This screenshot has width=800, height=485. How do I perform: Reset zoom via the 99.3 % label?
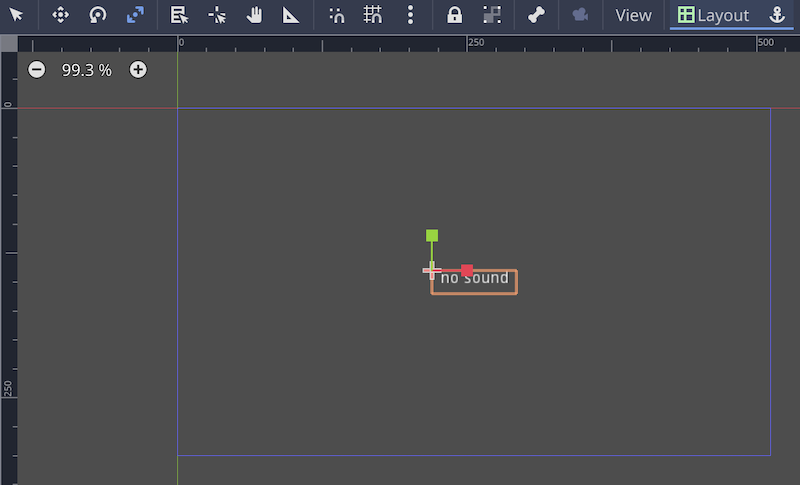click(x=87, y=70)
